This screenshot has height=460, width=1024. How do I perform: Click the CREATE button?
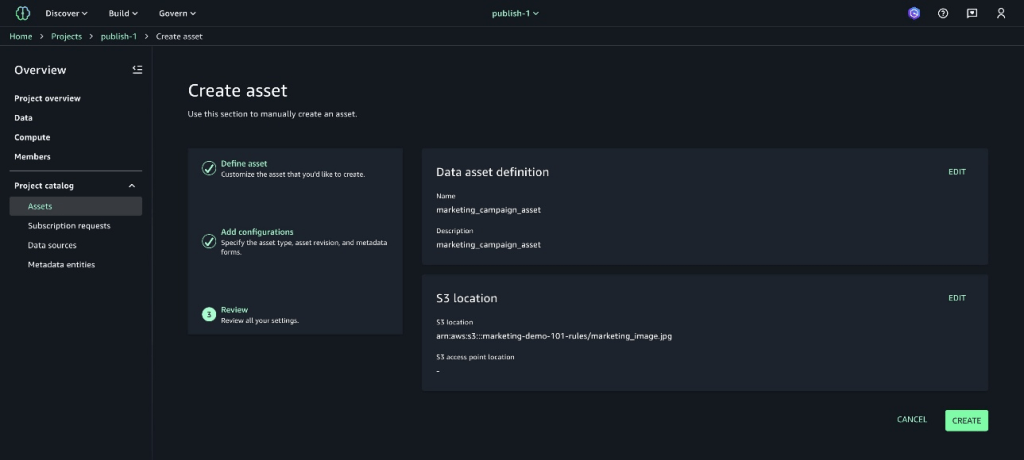point(966,420)
